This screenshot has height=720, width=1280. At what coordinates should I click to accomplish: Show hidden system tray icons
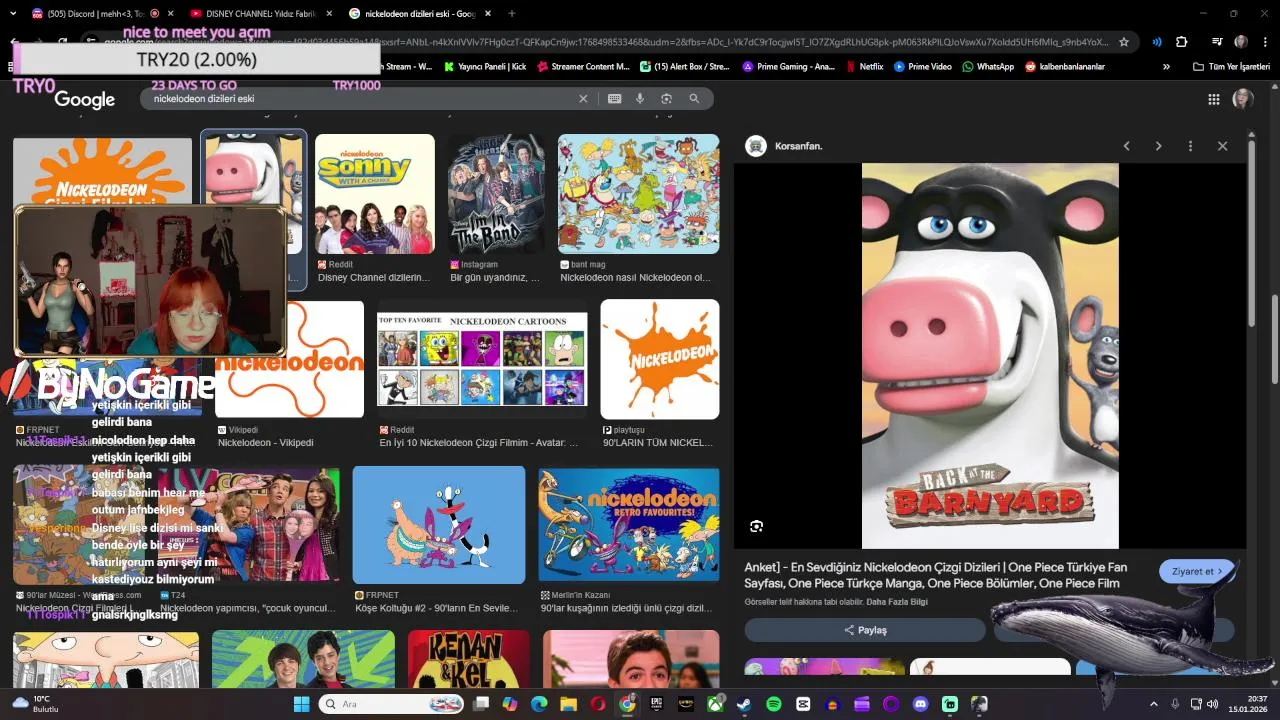1153,704
